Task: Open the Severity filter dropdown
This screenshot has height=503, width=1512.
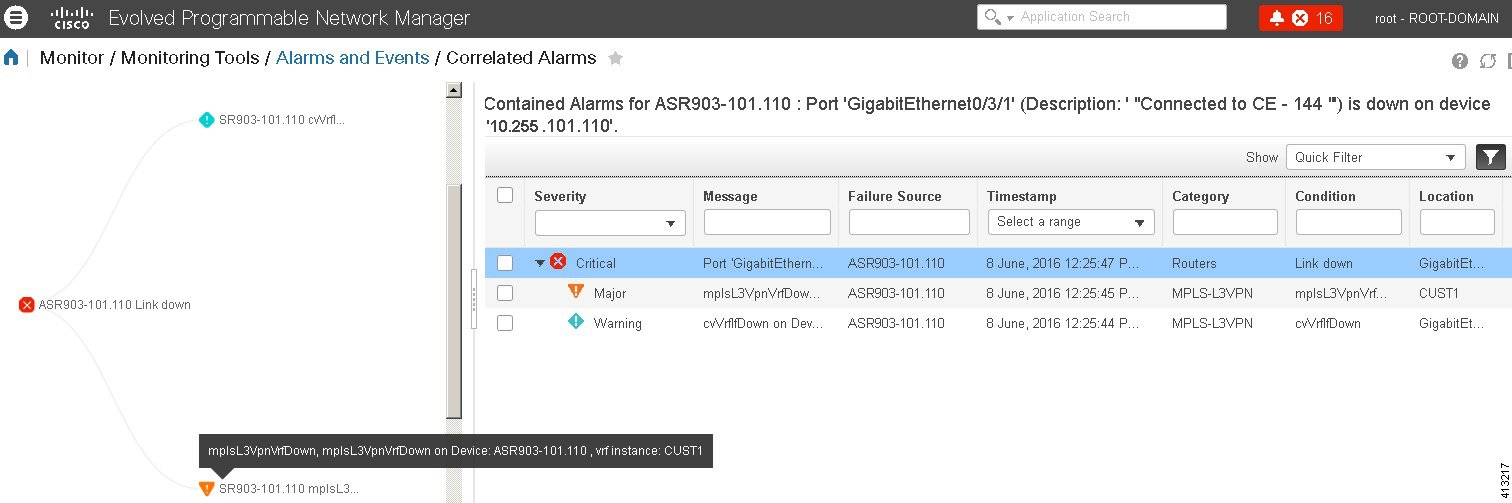Action: (610, 222)
